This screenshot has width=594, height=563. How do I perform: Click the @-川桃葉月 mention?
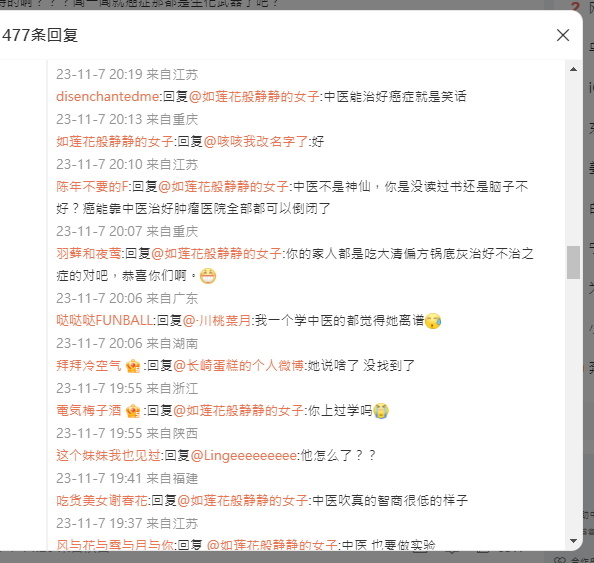tap(217, 321)
